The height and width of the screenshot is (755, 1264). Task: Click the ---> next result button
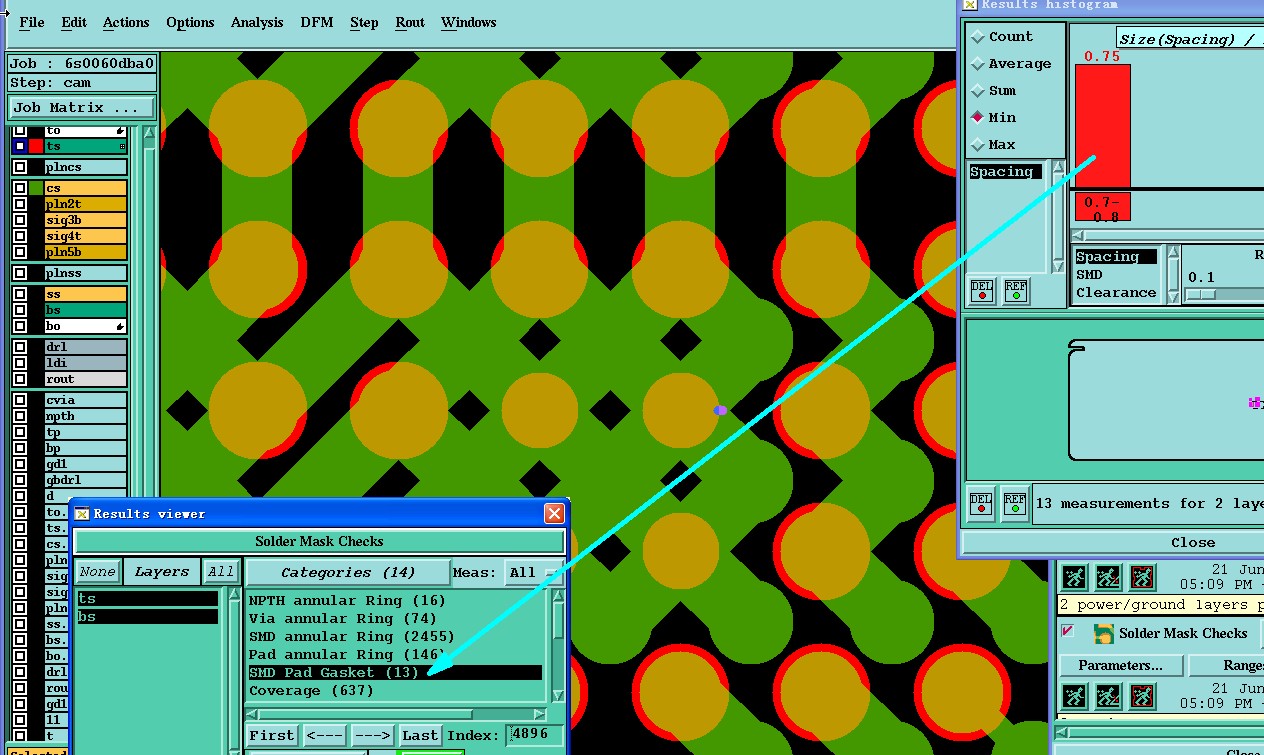coord(373,735)
